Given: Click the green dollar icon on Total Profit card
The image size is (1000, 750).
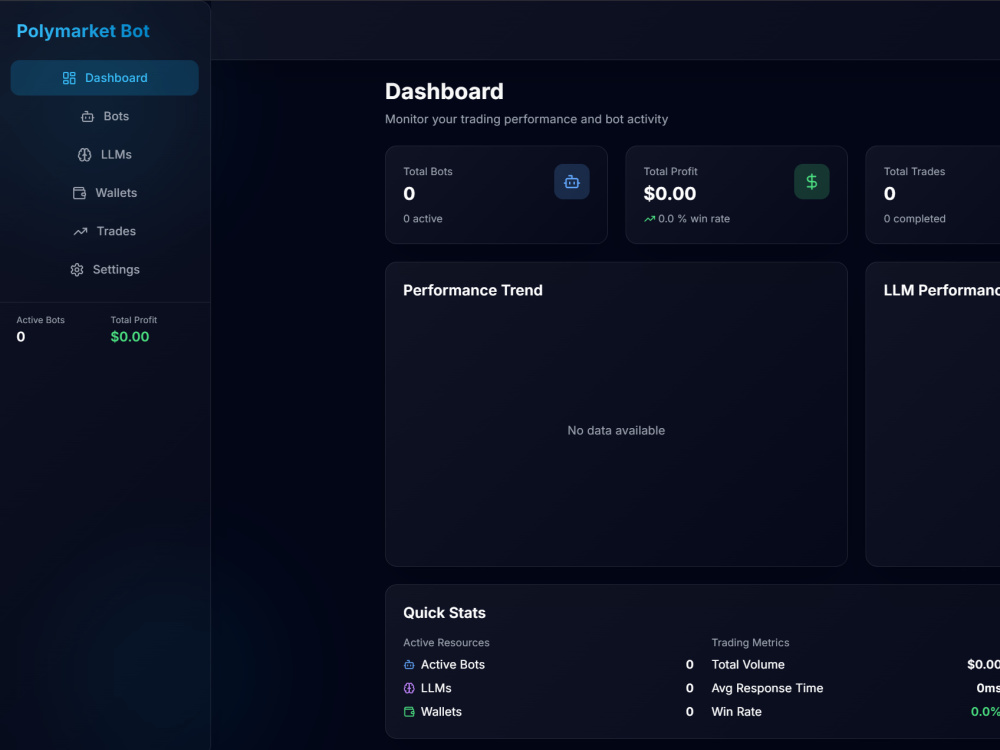Looking at the screenshot, I should (x=811, y=182).
